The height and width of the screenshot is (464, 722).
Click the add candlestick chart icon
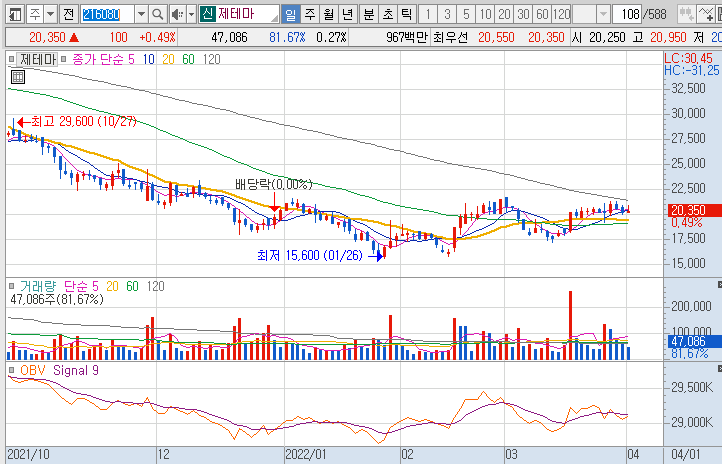pos(686,15)
